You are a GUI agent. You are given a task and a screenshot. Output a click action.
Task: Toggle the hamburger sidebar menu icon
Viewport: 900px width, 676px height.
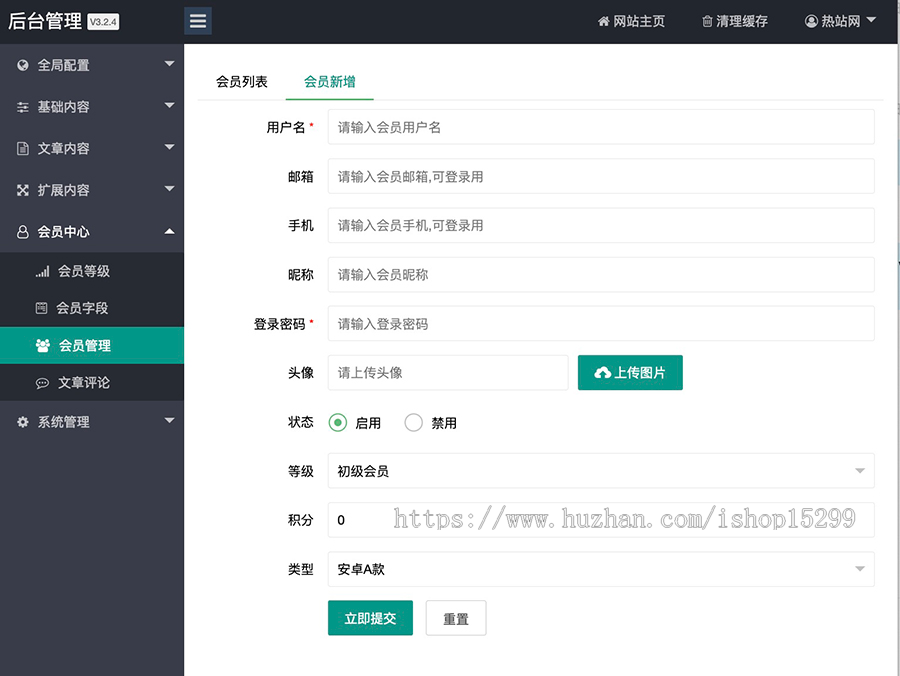click(x=197, y=21)
